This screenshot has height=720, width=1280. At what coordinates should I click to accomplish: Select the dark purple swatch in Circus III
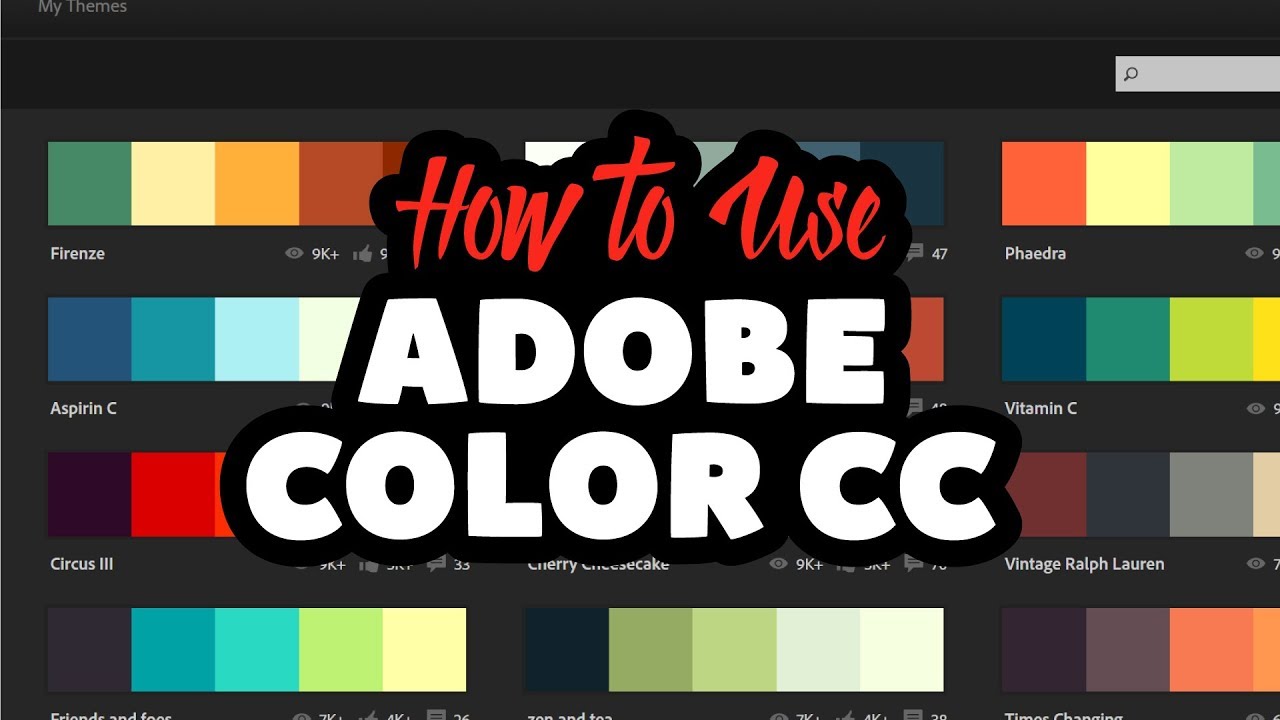point(90,494)
